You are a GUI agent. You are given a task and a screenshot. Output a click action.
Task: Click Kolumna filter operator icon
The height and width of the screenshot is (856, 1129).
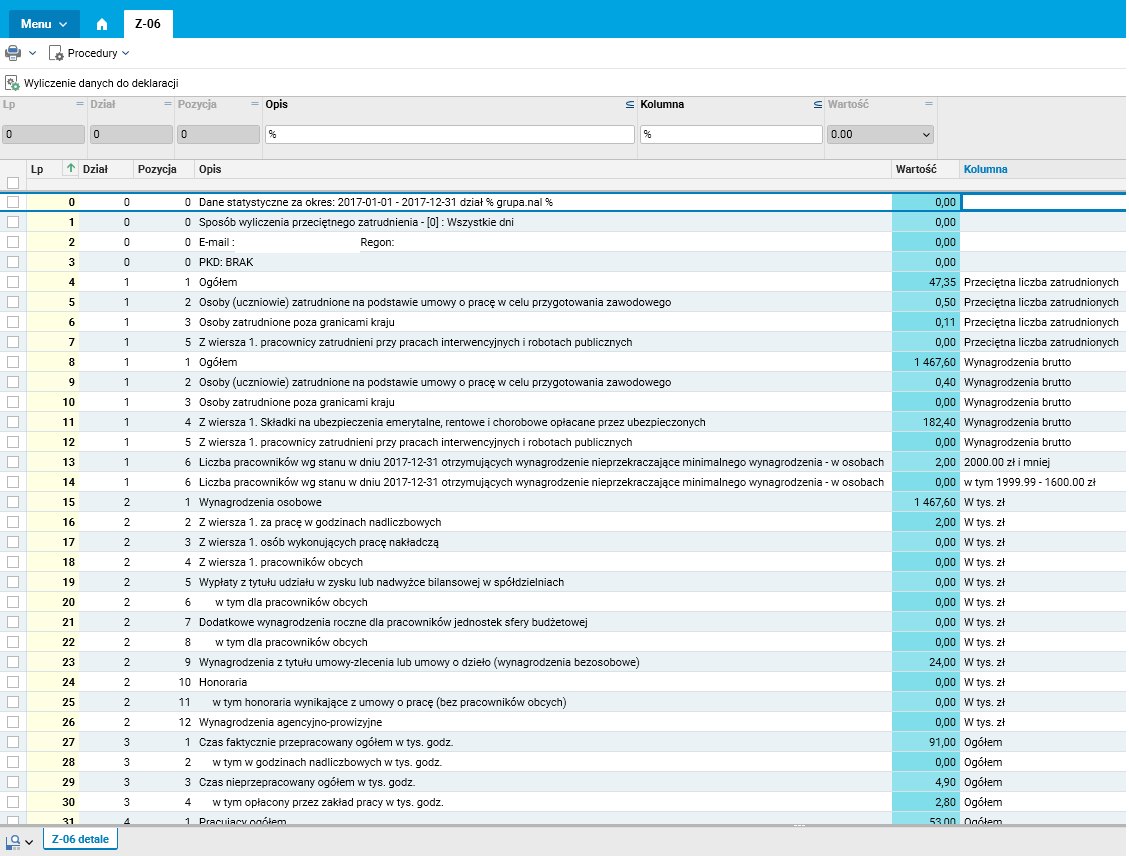[818, 104]
